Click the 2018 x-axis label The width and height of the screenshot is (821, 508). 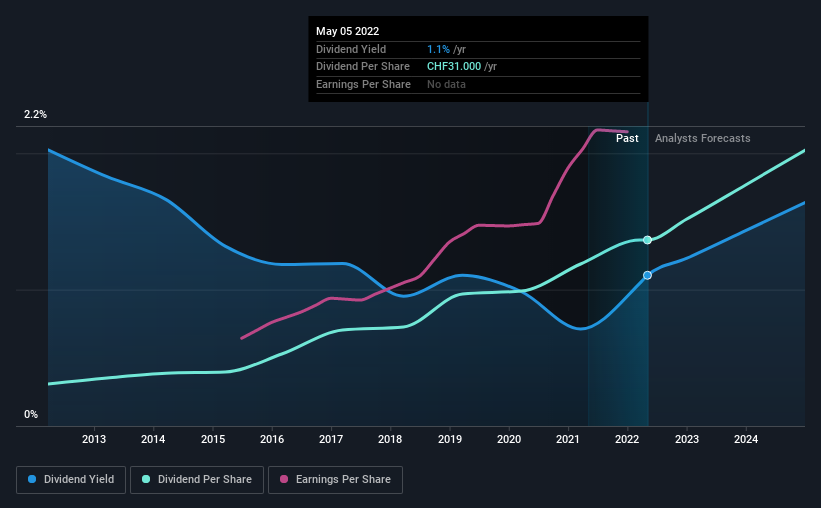tap(390, 439)
